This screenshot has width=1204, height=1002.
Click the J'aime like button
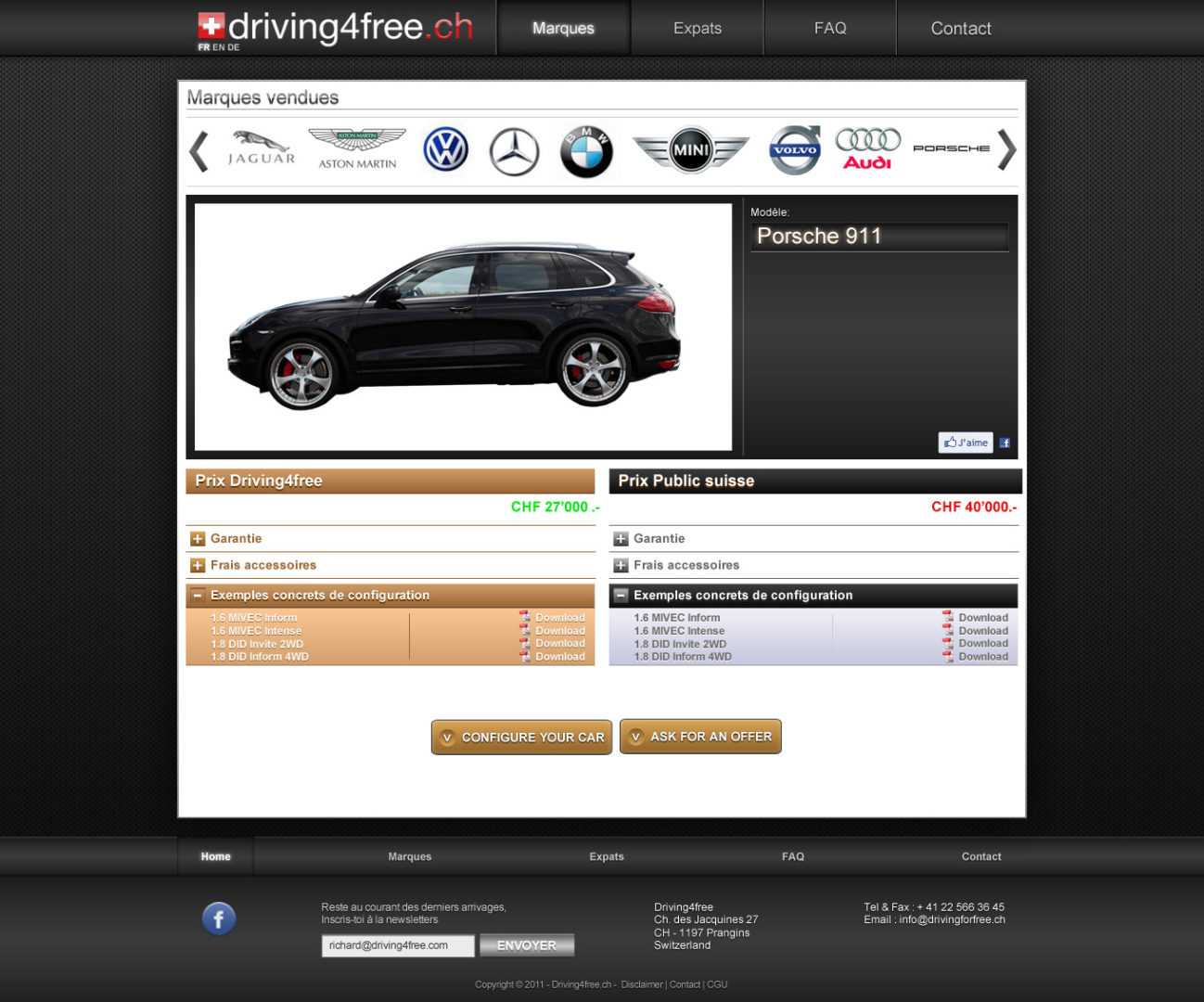coord(966,443)
